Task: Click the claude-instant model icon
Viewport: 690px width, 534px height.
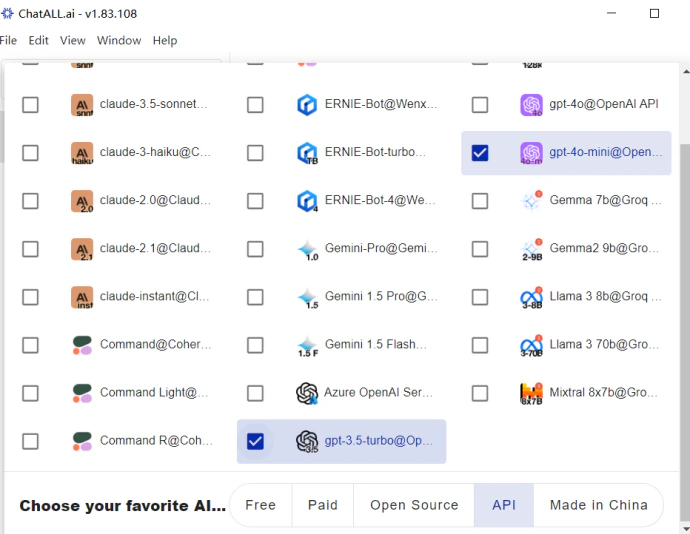Action: point(82,297)
